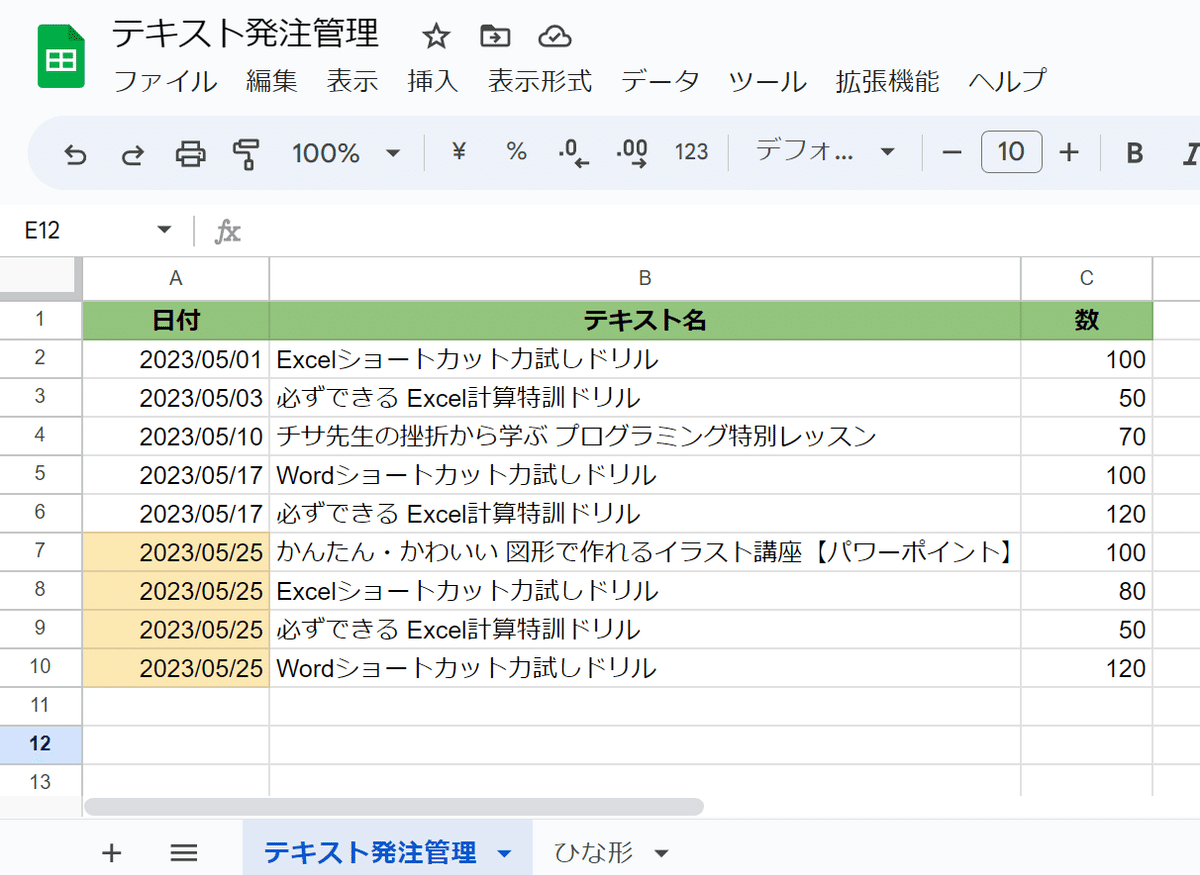1200x875 pixels.
Task: Redo the last action
Action: point(132,153)
